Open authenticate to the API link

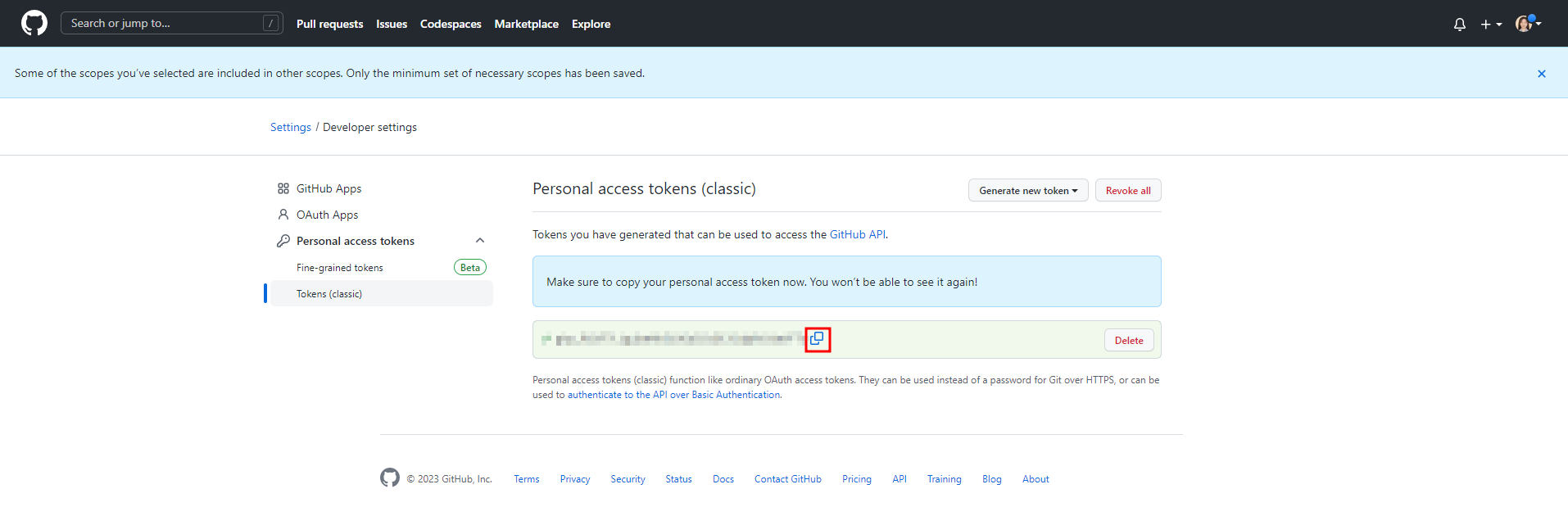[x=674, y=395]
